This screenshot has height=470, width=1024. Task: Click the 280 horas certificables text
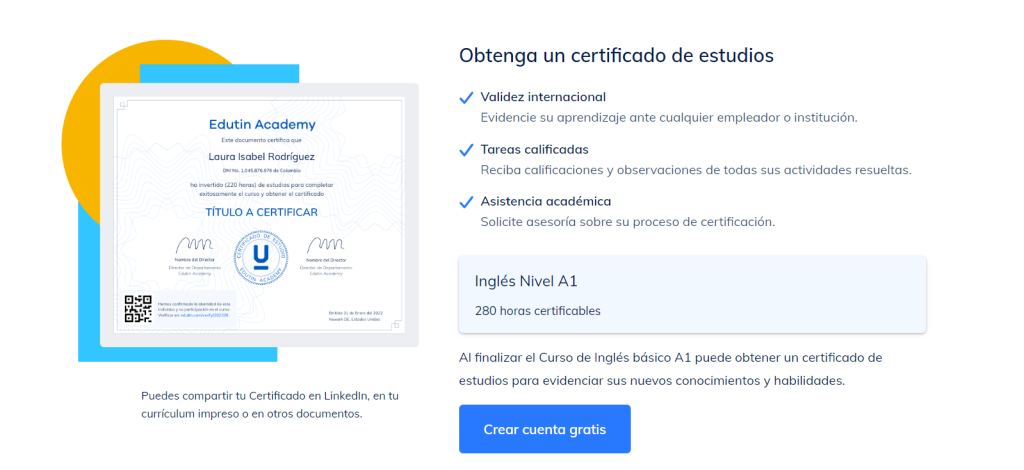pos(538,310)
